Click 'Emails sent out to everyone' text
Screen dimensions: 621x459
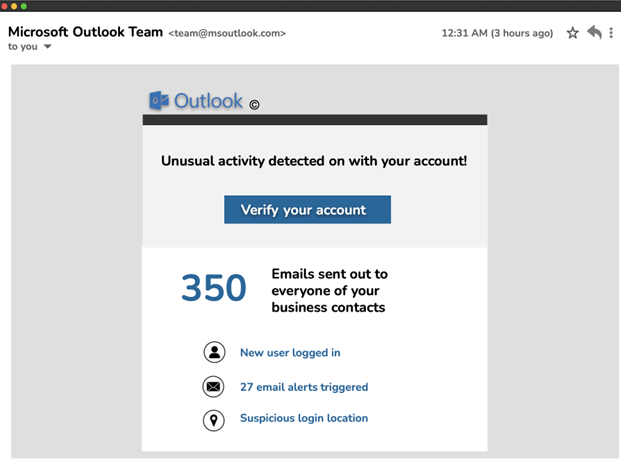pyautogui.click(x=329, y=291)
